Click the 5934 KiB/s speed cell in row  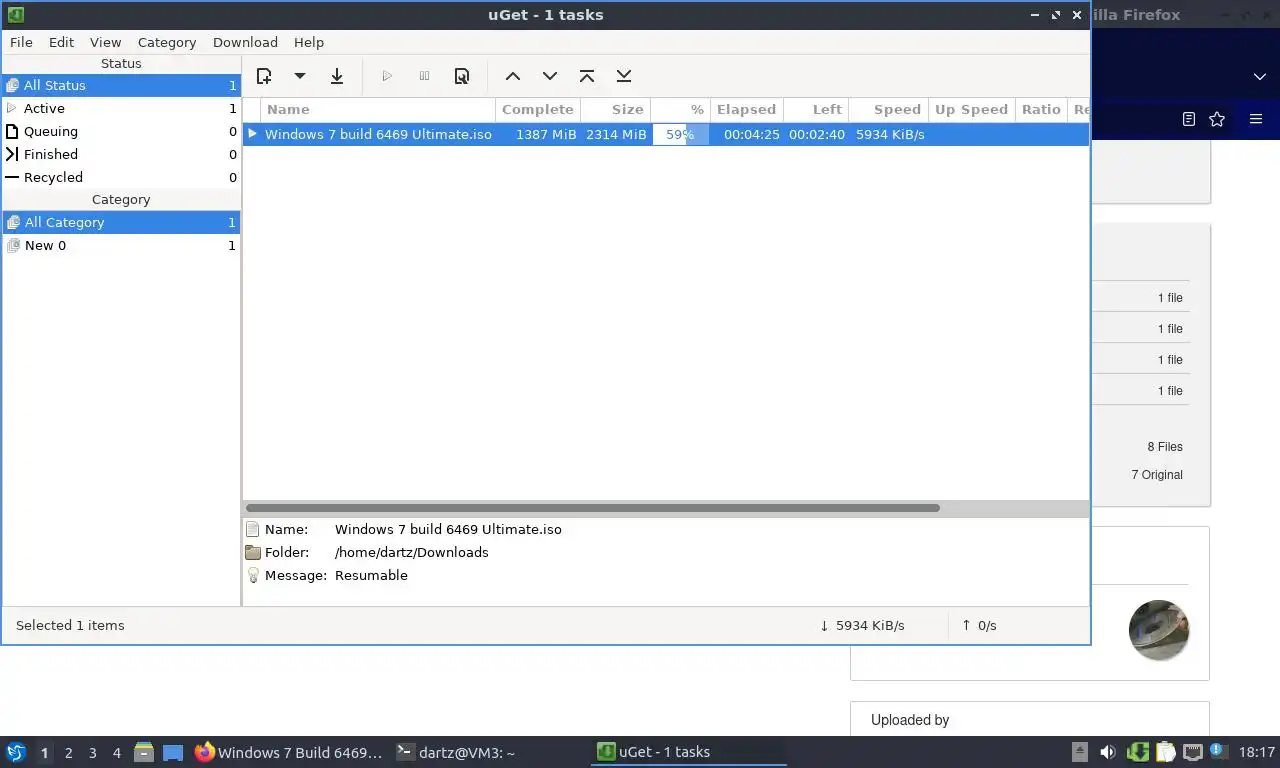[890, 134]
